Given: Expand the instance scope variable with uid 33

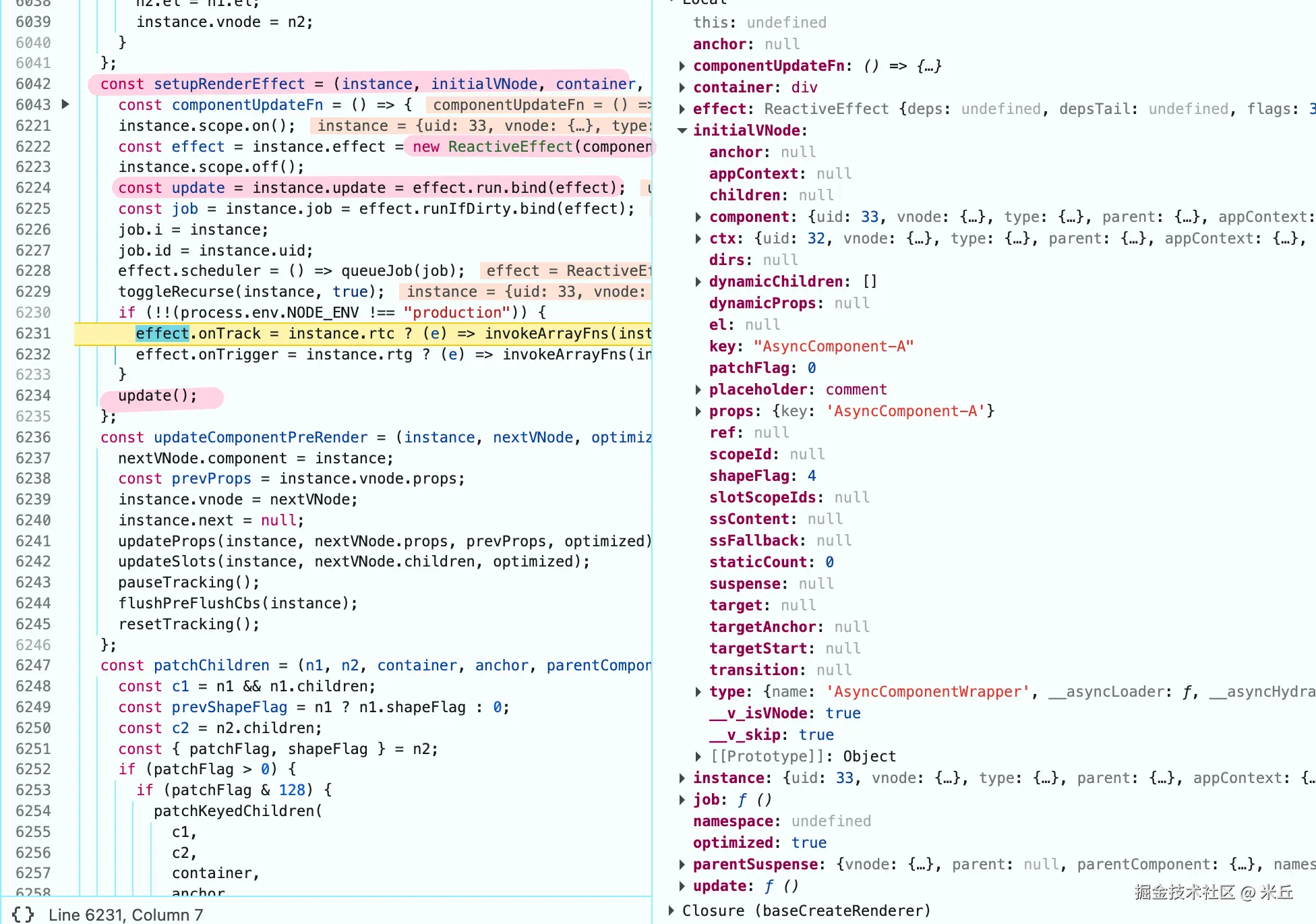Looking at the screenshot, I should (682, 778).
